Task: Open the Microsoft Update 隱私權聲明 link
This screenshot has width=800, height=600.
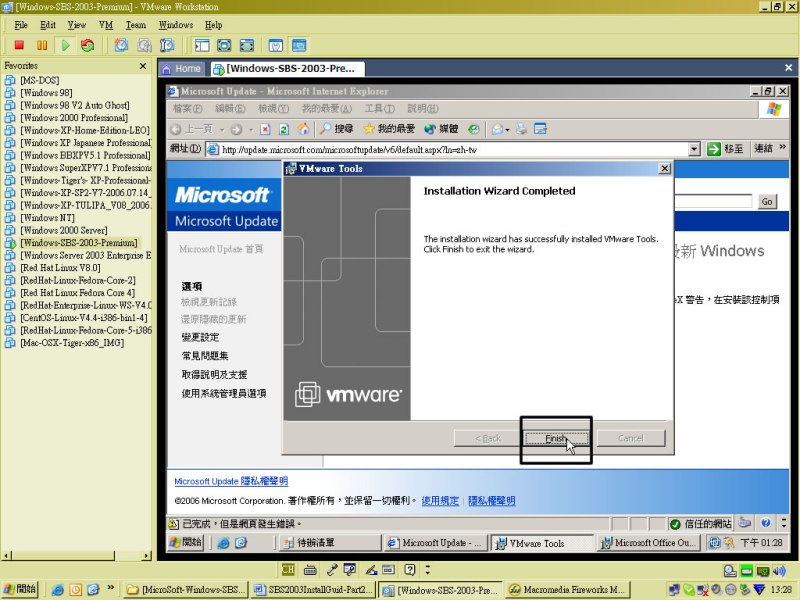Action: (x=231, y=481)
